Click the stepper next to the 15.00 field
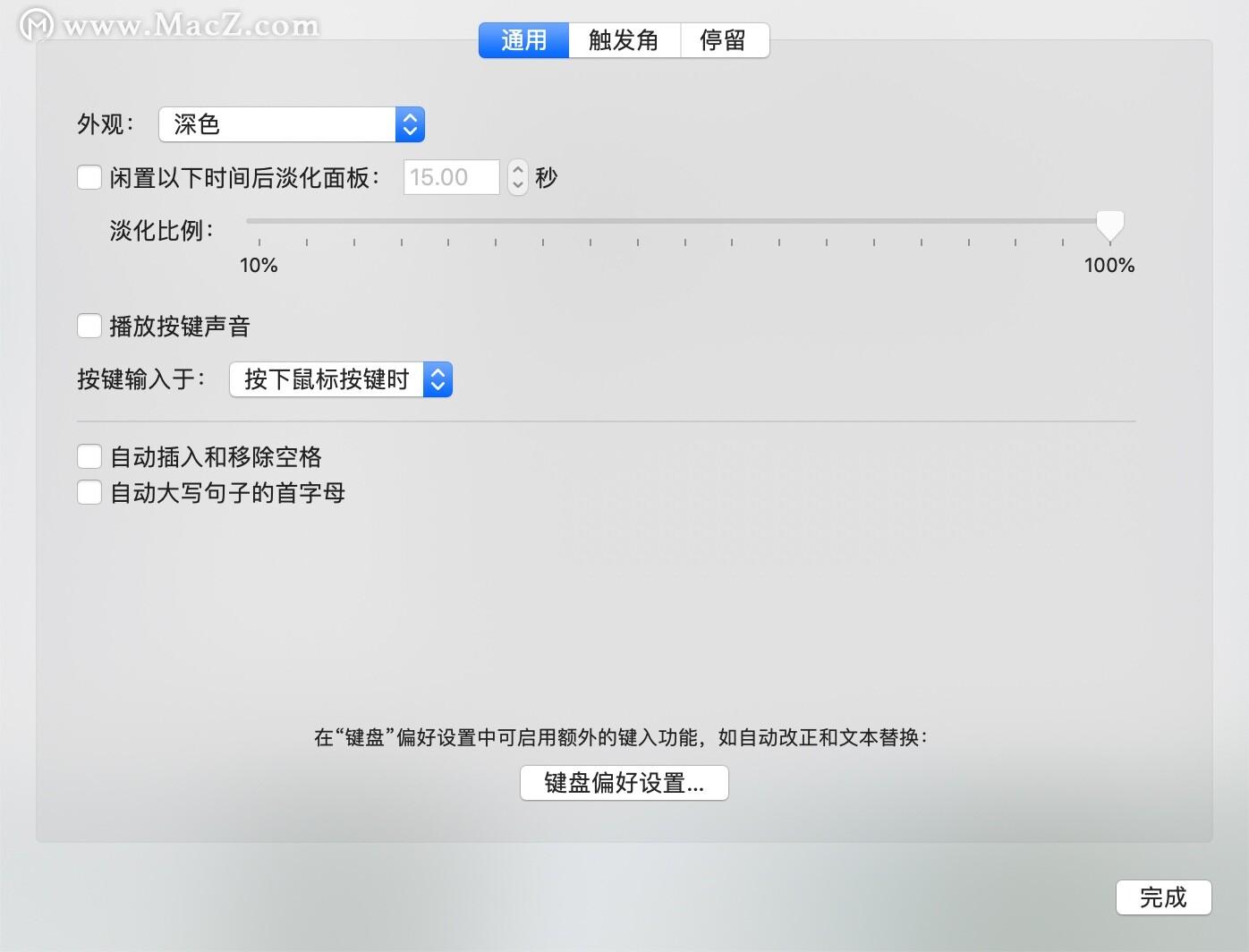The image size is (1249, 952). [518, 177]
